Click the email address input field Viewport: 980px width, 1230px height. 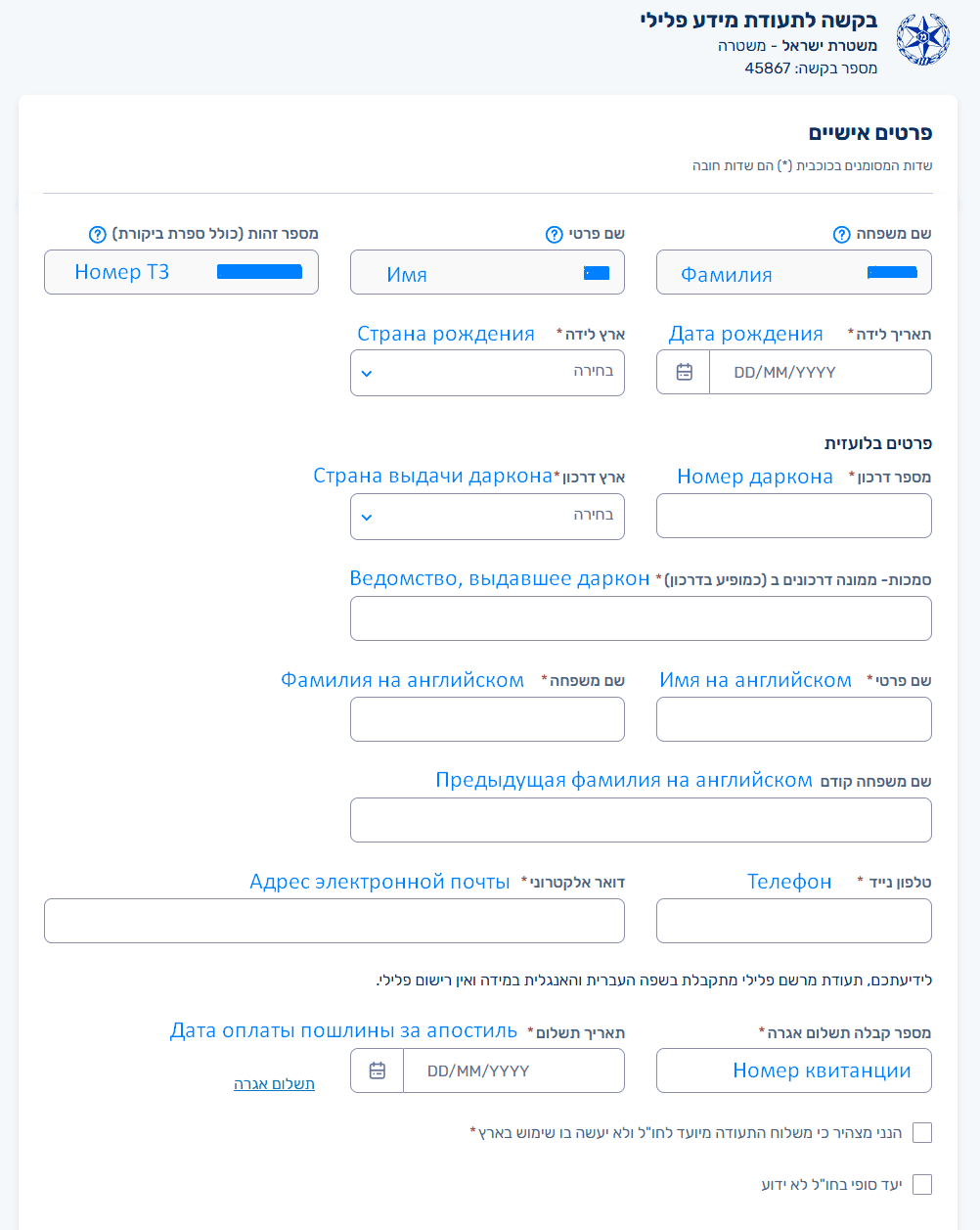coord(334,921)
